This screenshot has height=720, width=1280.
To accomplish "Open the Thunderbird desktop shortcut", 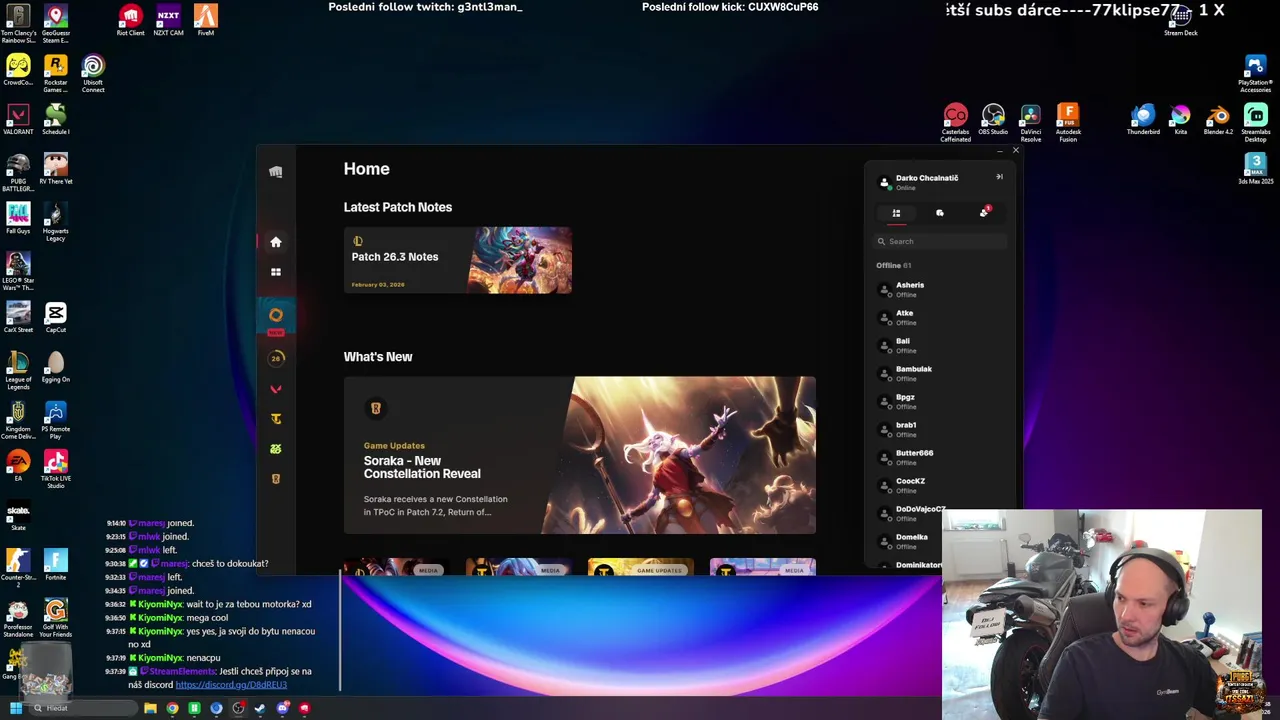I will [x=1143, y=120].
